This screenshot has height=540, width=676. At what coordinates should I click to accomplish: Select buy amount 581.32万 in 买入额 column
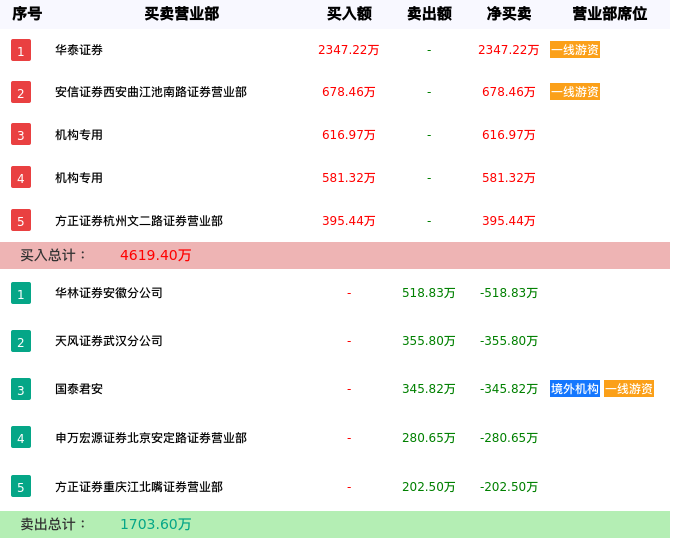(x=349, y=178)
